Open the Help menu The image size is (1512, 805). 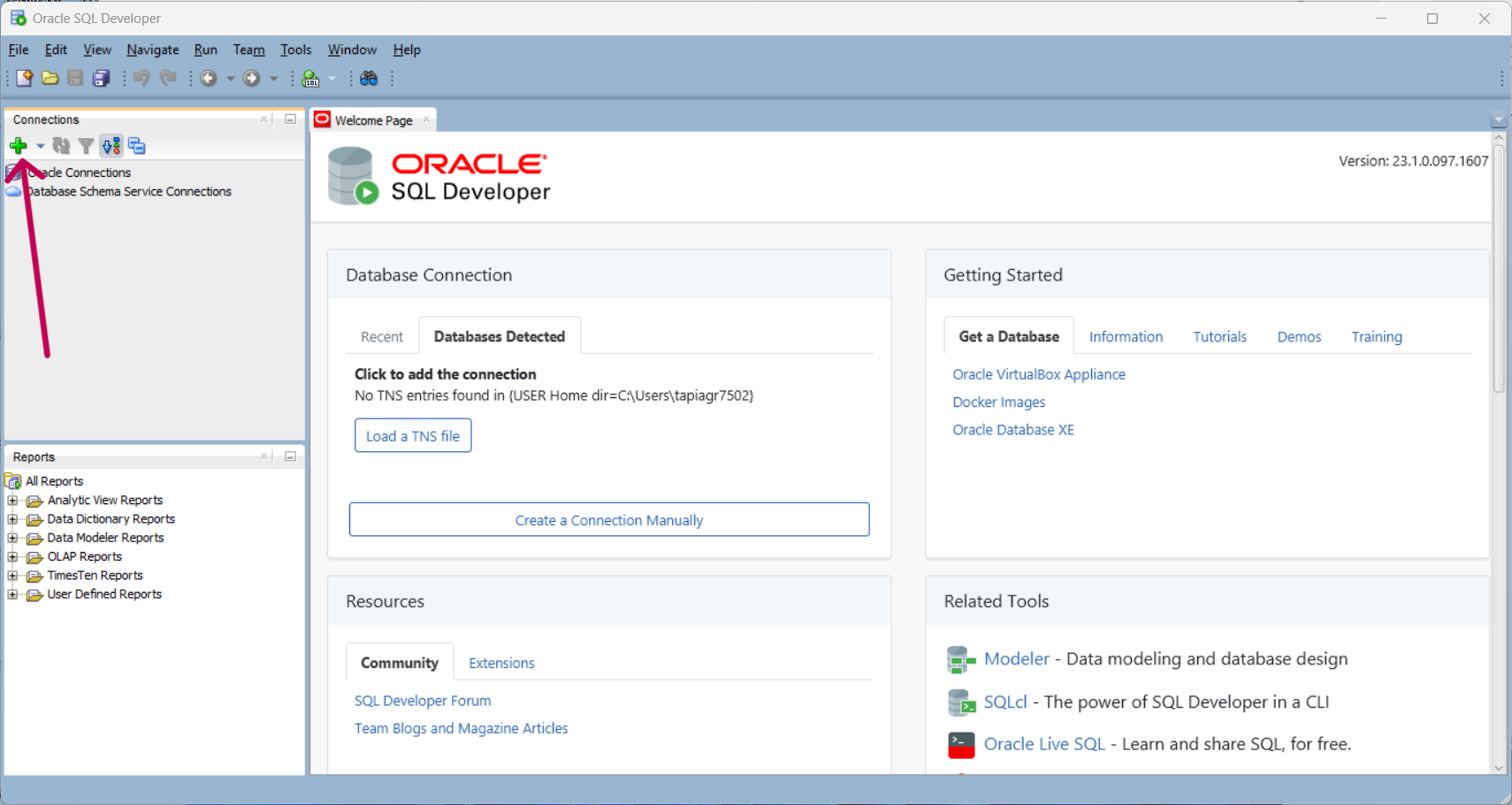407,50
